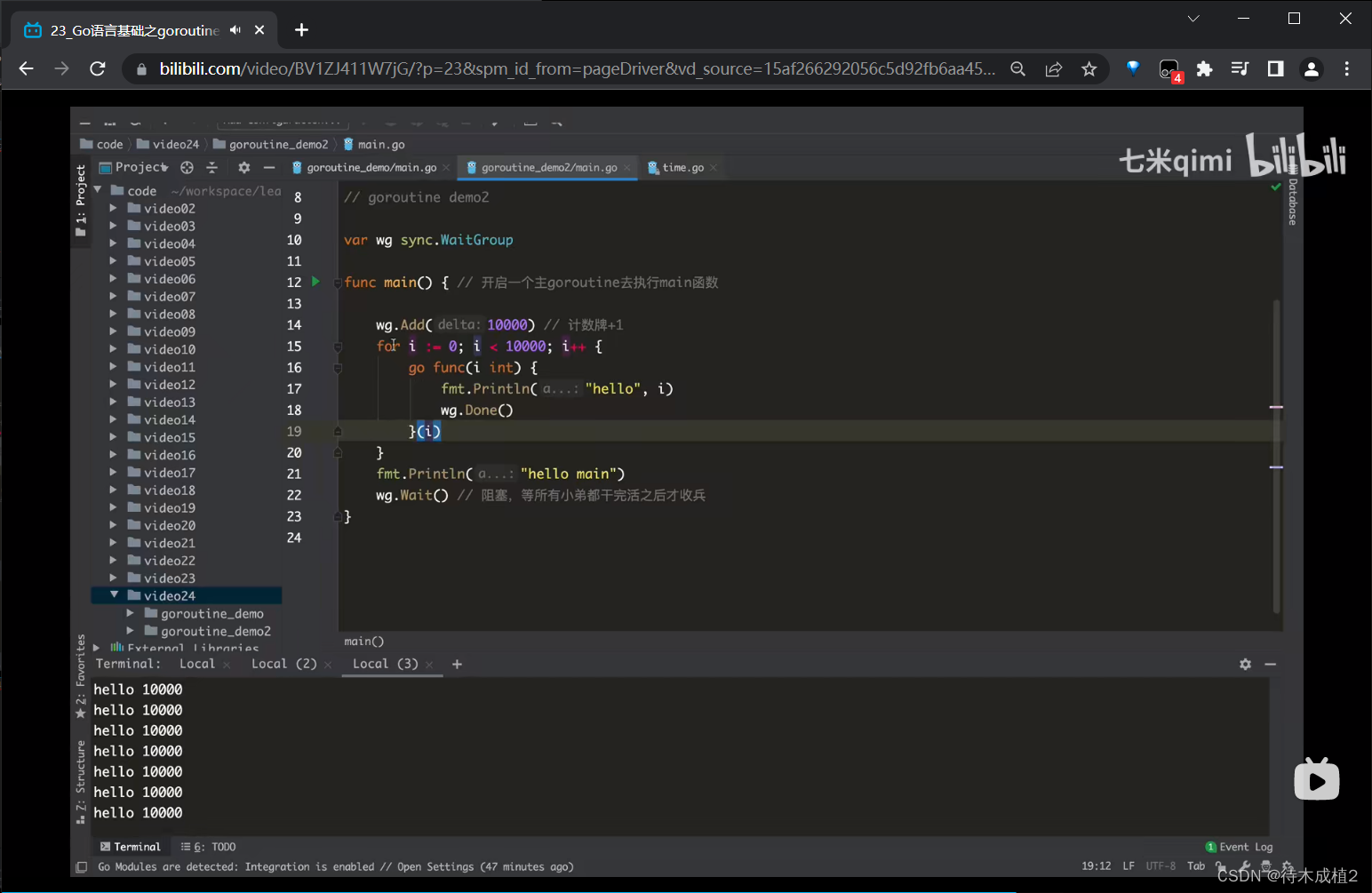Click the locate-in-project crosshair icon
Screen dimensions: 1372x893
tap(187, 167)
